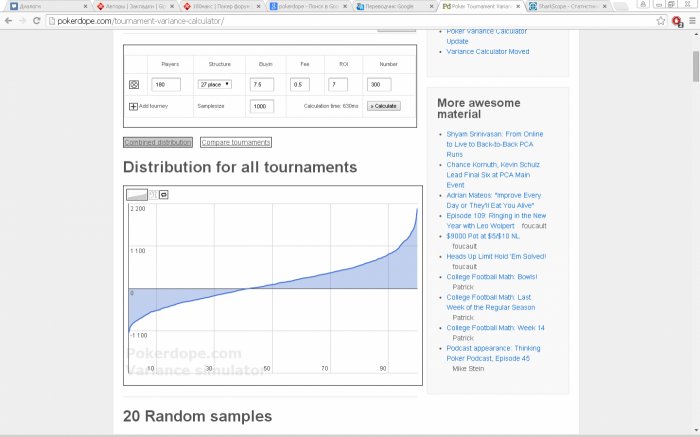Open the Structure dropdown showing 27 place
The image size is (700, 437).
[x=215, y=84]
